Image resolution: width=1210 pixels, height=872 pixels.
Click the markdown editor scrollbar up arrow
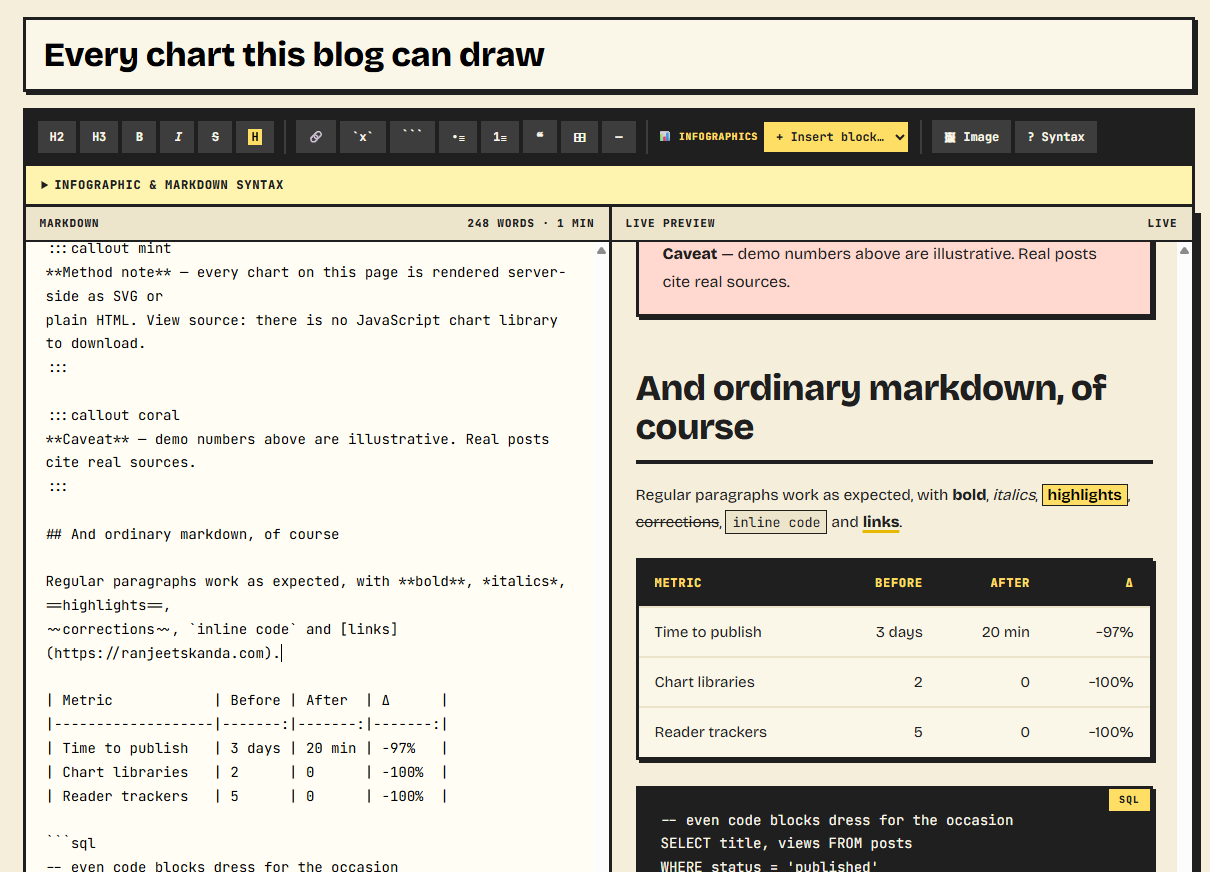coord(601,251)
